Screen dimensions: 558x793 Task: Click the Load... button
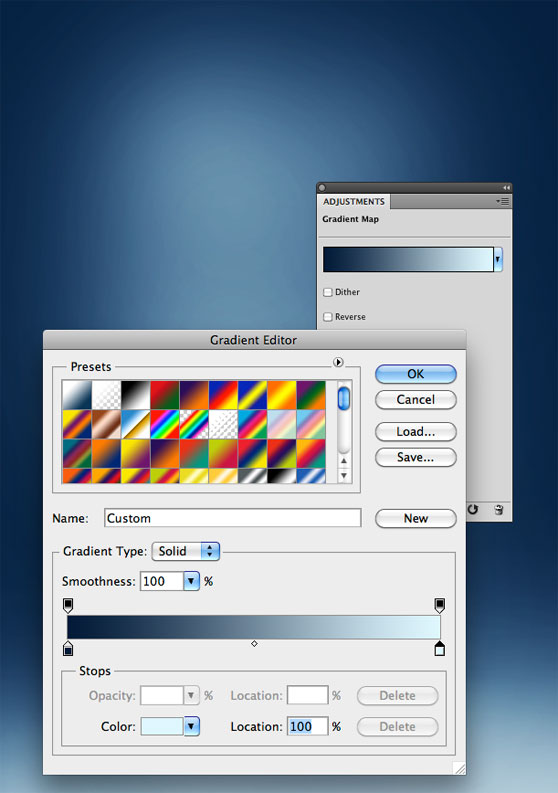pos(416,431)
